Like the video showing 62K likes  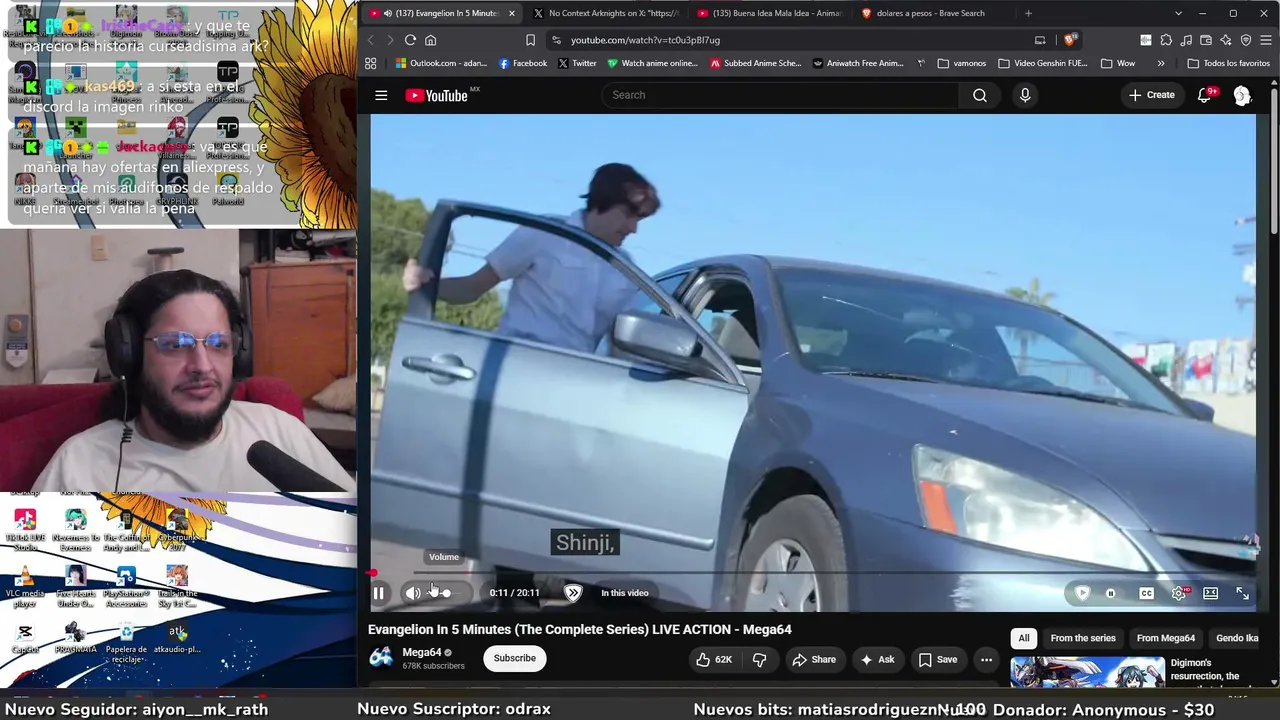pos(714,659)
